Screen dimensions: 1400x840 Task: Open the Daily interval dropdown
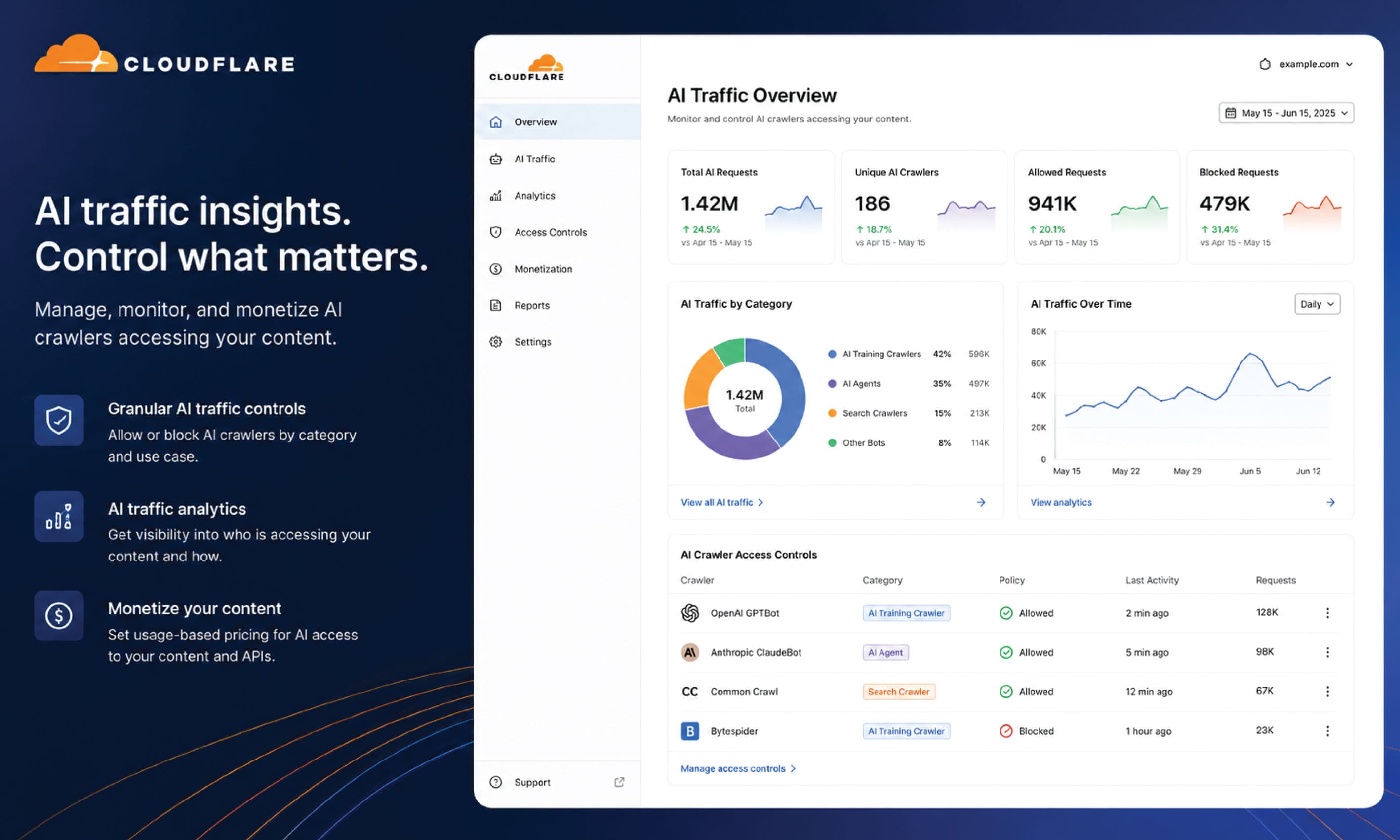click(x=1318, y=304)
